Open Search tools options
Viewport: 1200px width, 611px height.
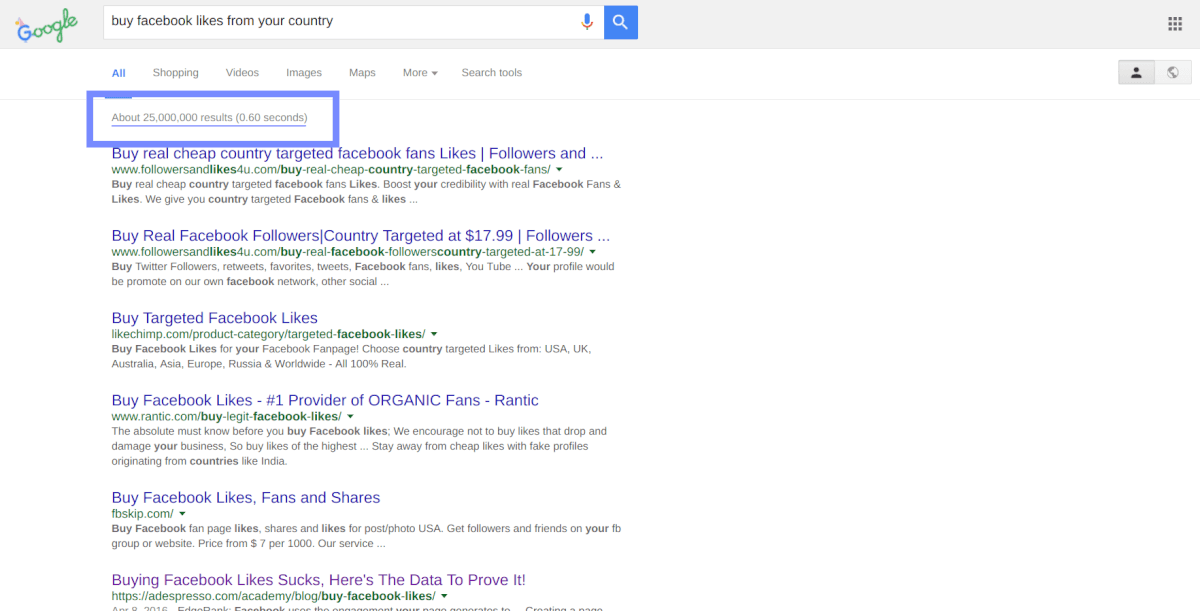coord(491,73)
